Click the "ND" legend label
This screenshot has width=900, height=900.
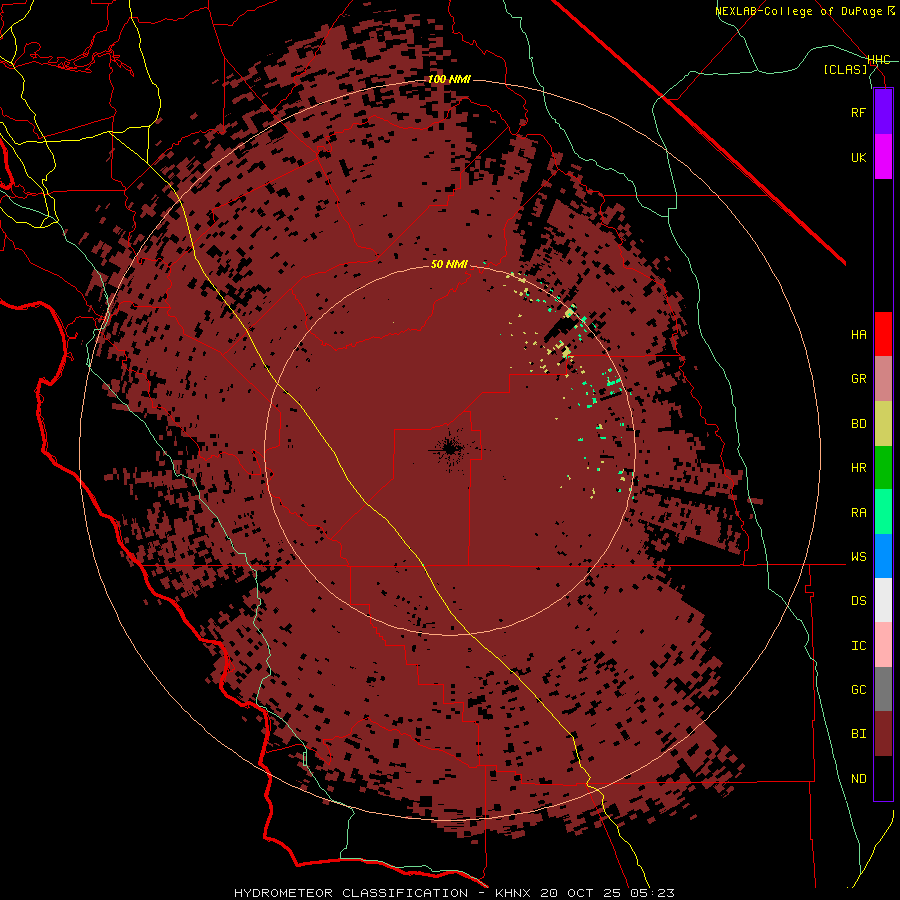coord(858,779)
